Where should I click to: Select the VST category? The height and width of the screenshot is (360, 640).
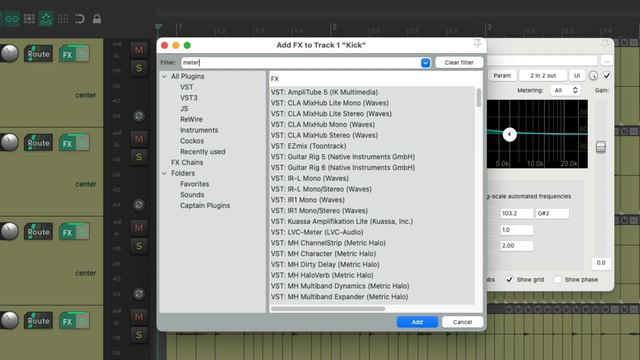[187, 87]
